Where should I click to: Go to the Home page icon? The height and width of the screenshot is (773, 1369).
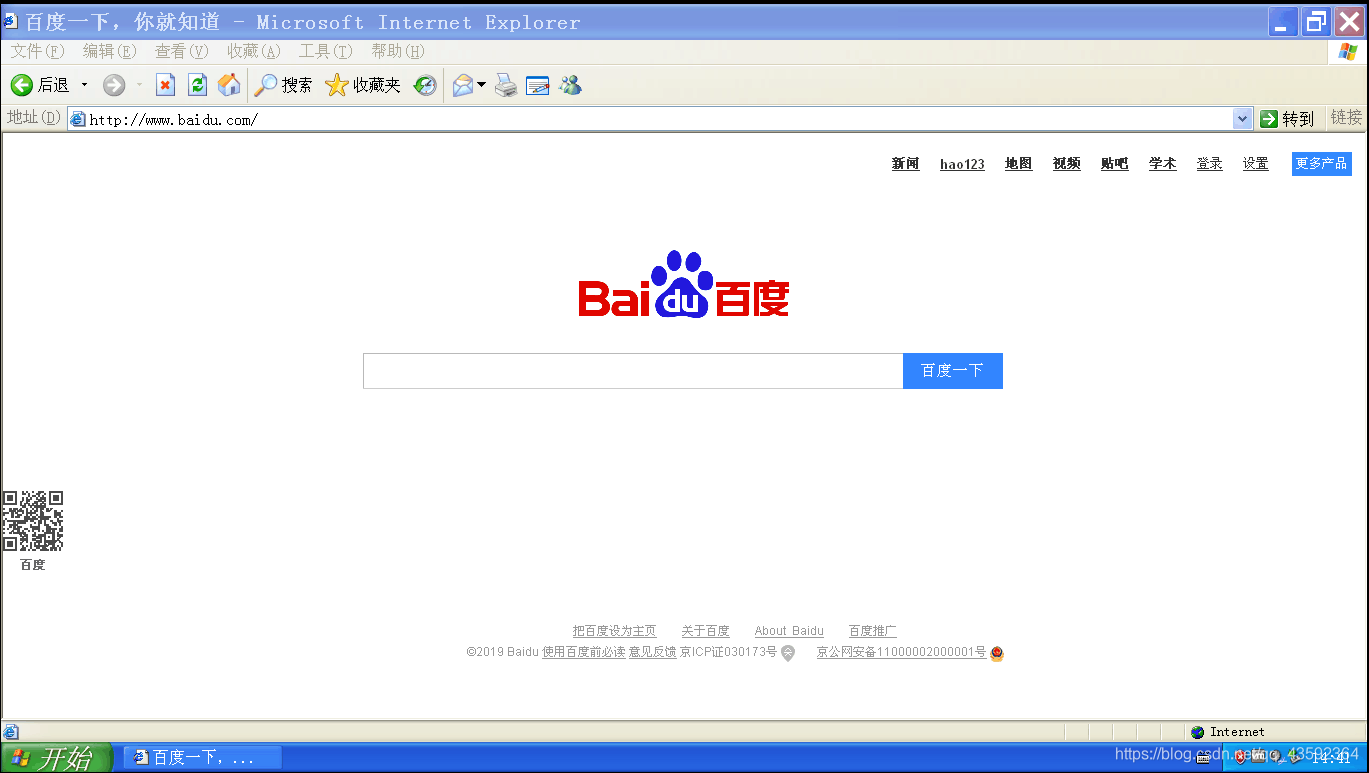(229, 86)
